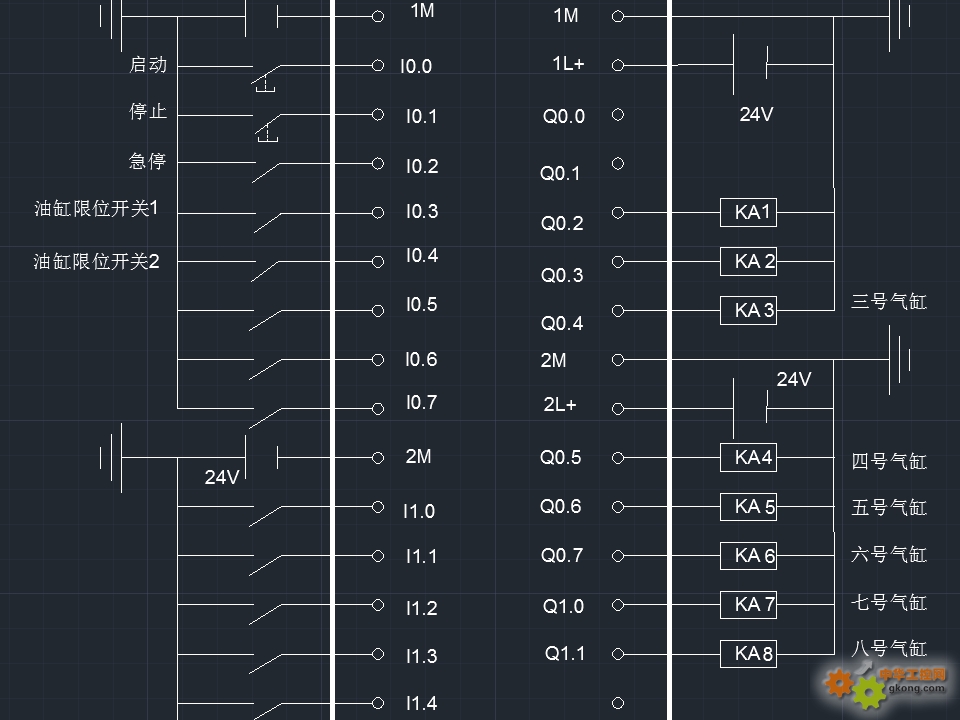Click the 24V label beside input 2M

(x=222, y=478)
